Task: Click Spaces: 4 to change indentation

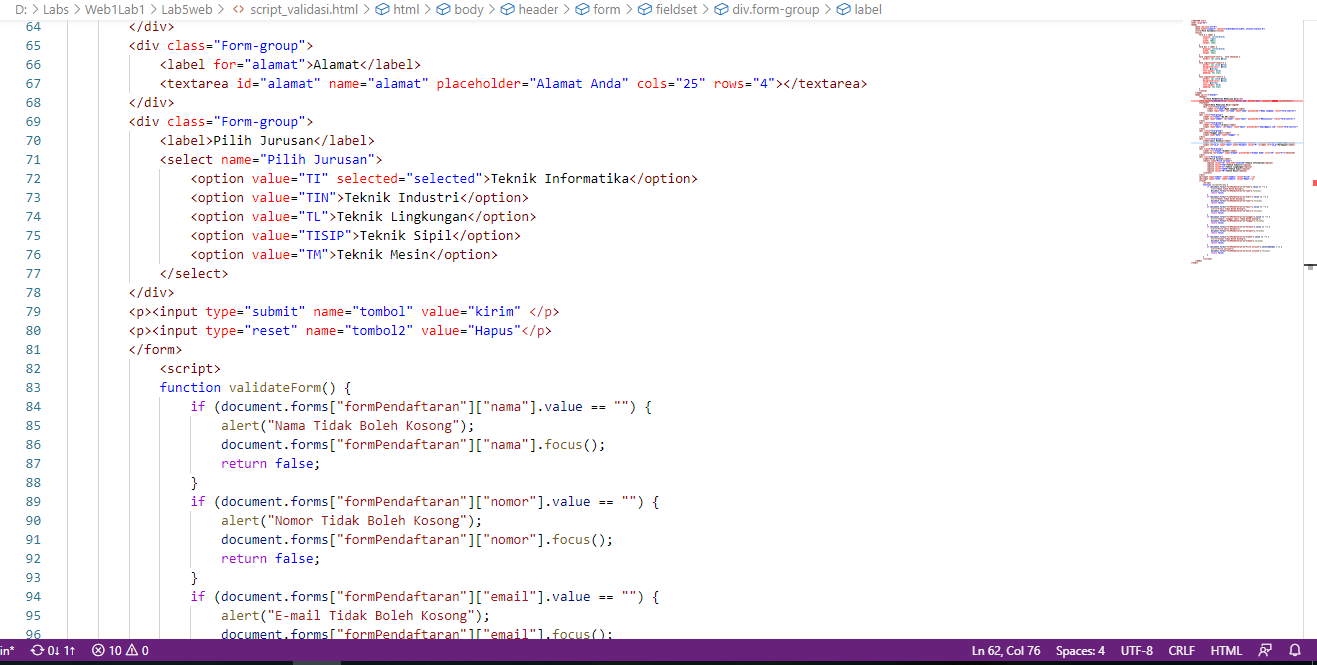Action: tap(1080, 650)
